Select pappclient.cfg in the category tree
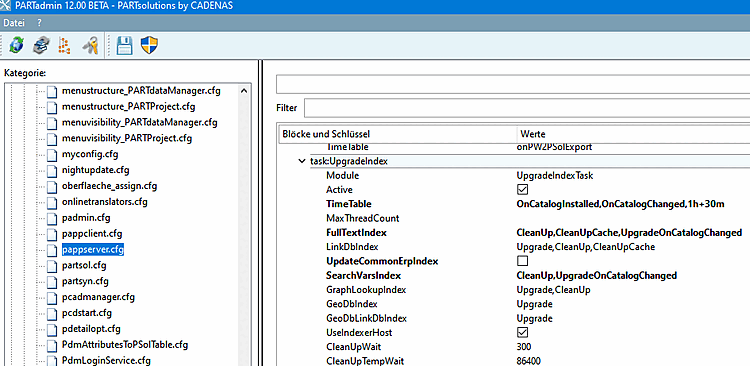This screenshot has width=750, height=366. 92,234
